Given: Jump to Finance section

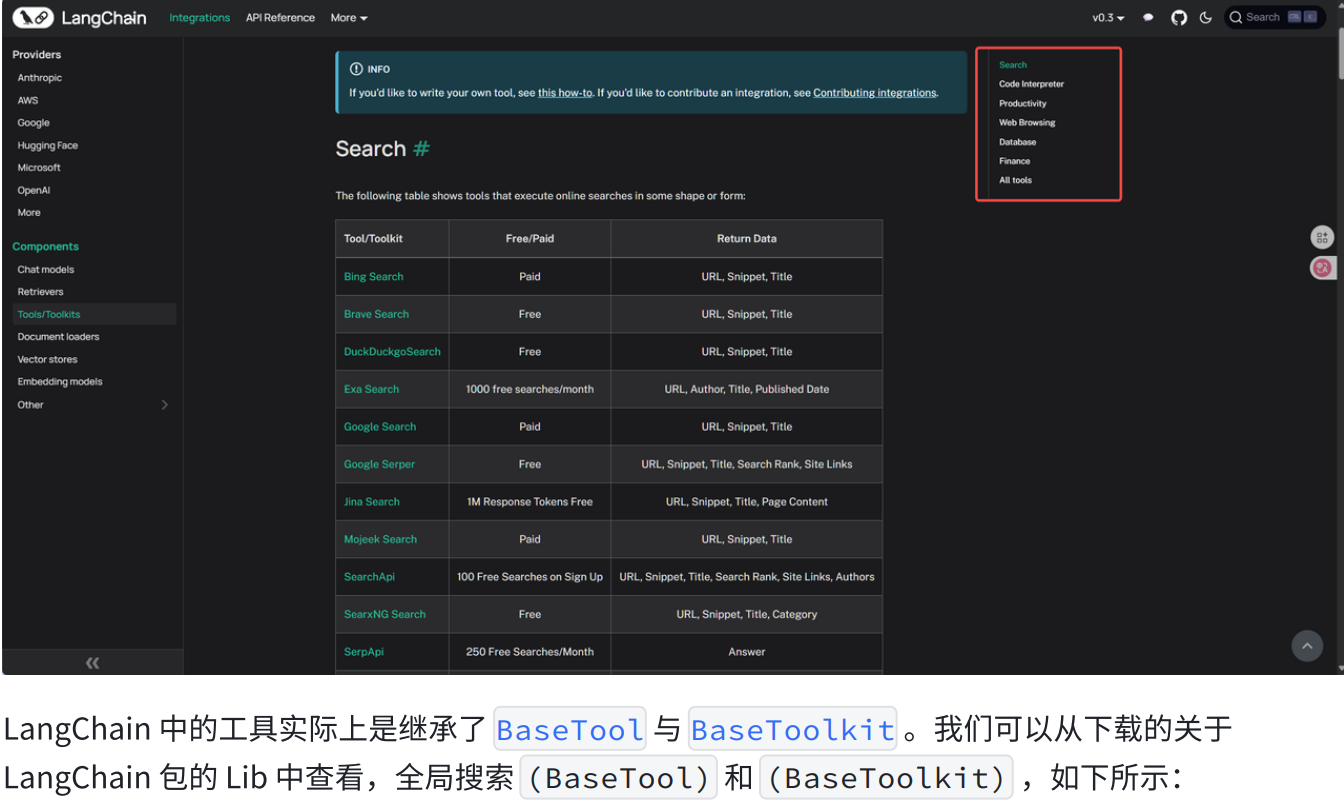Looking at the screenshot, I should click(x=1014, y=161).
